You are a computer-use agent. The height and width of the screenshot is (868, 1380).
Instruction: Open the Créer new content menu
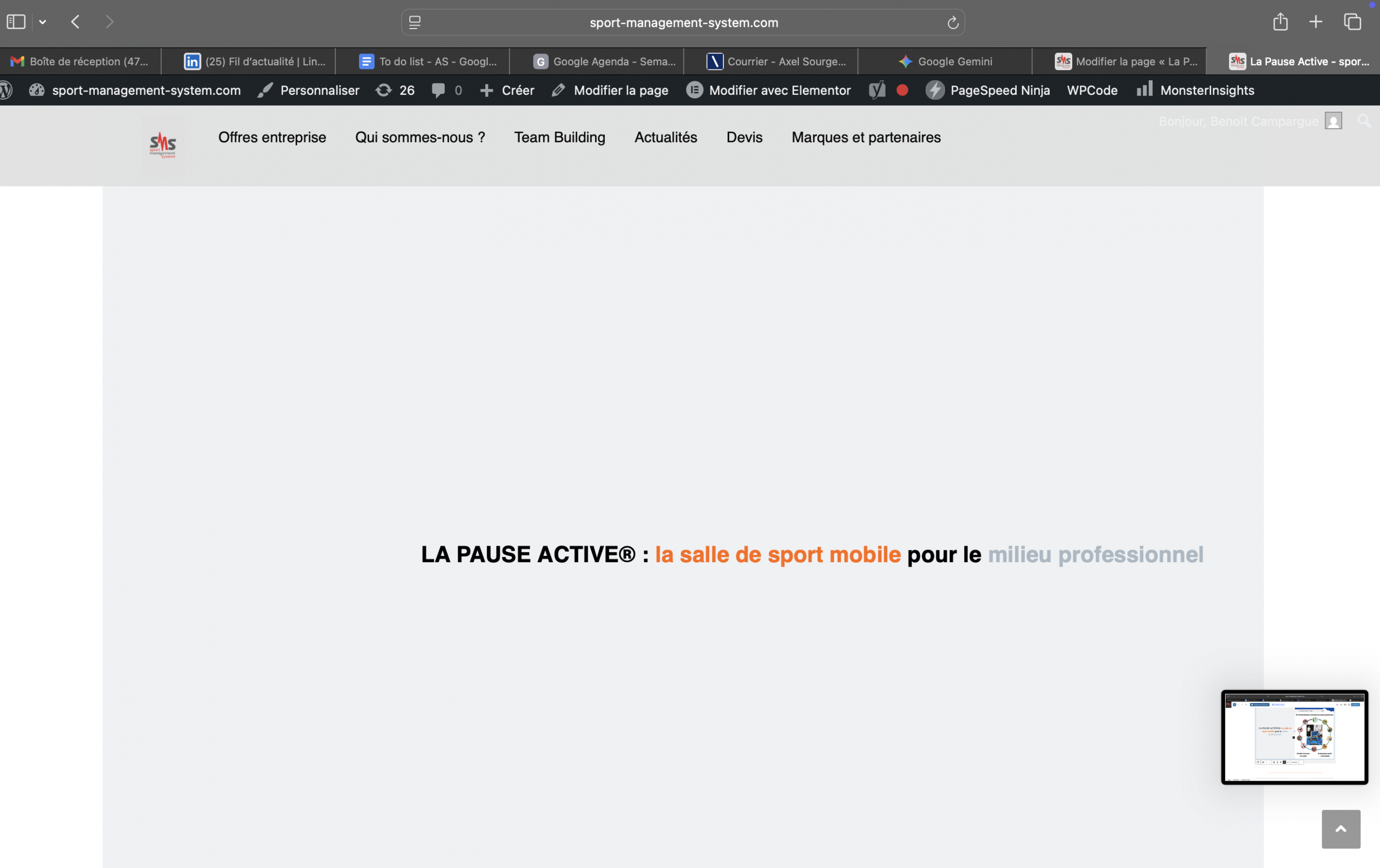[x=507, y=90]
